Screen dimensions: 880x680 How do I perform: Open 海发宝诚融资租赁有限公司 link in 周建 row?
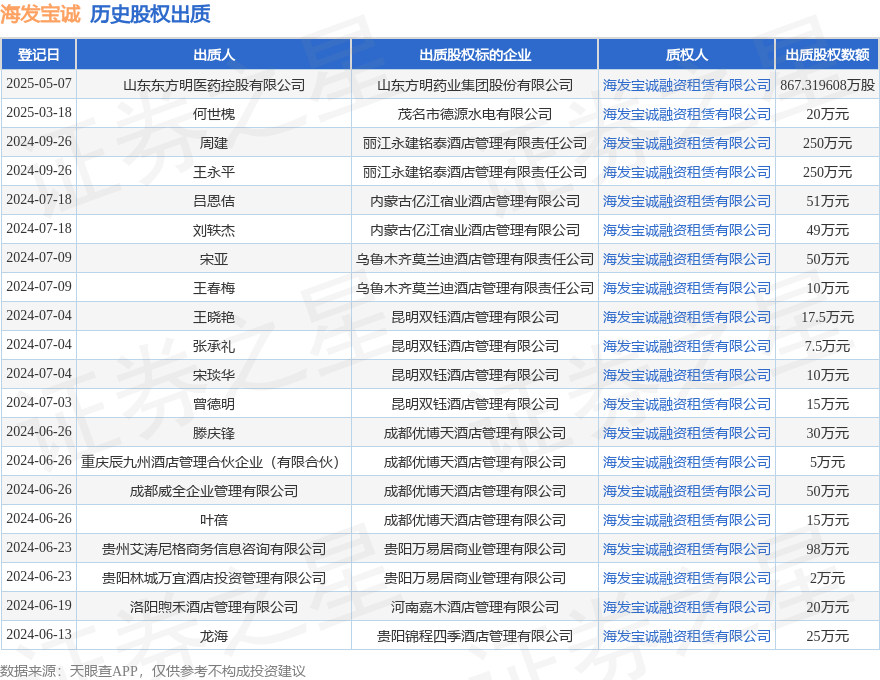pyautogui.click(x=686, y=143)
